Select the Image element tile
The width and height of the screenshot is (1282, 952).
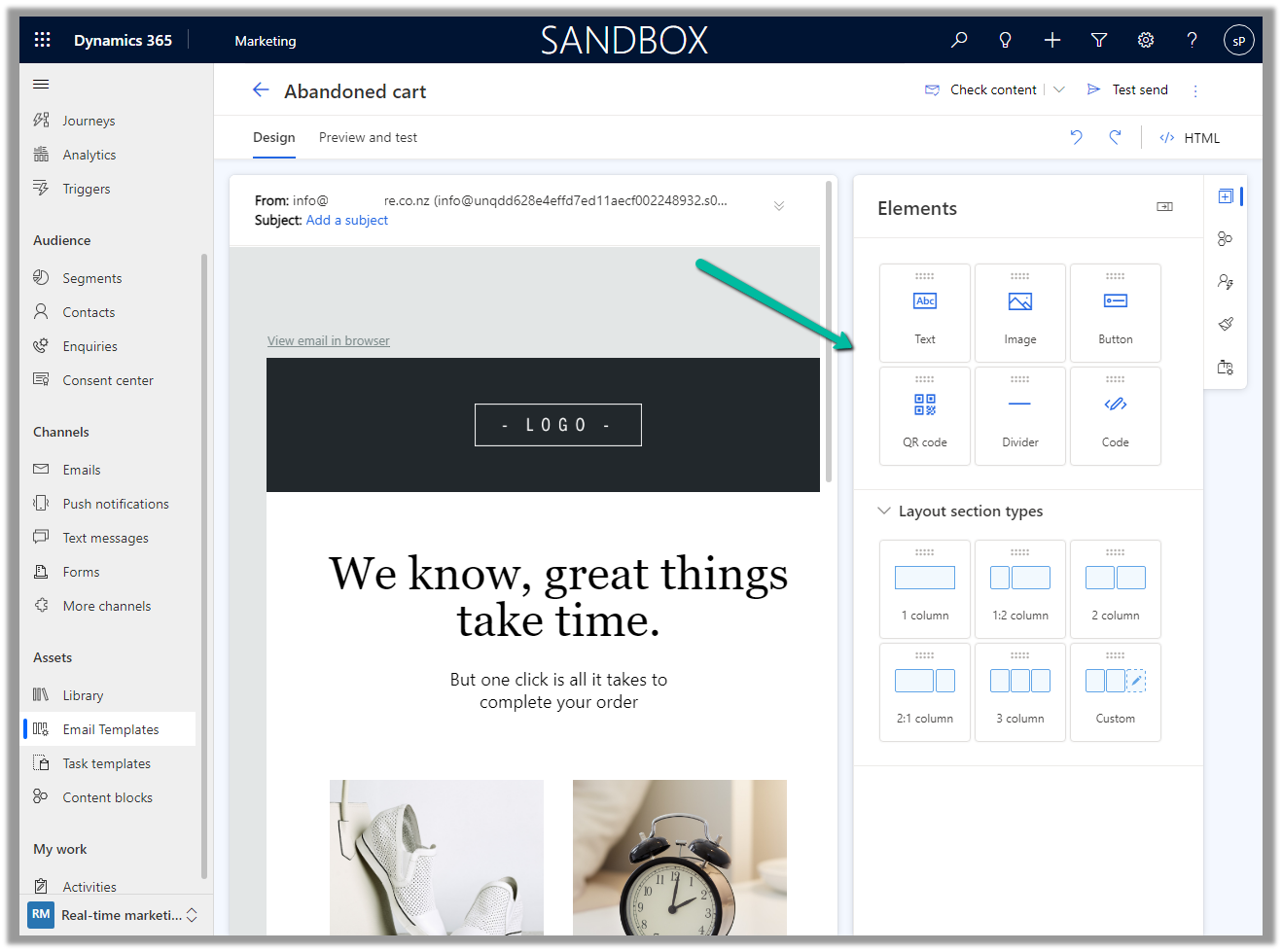pos(1020,313)
